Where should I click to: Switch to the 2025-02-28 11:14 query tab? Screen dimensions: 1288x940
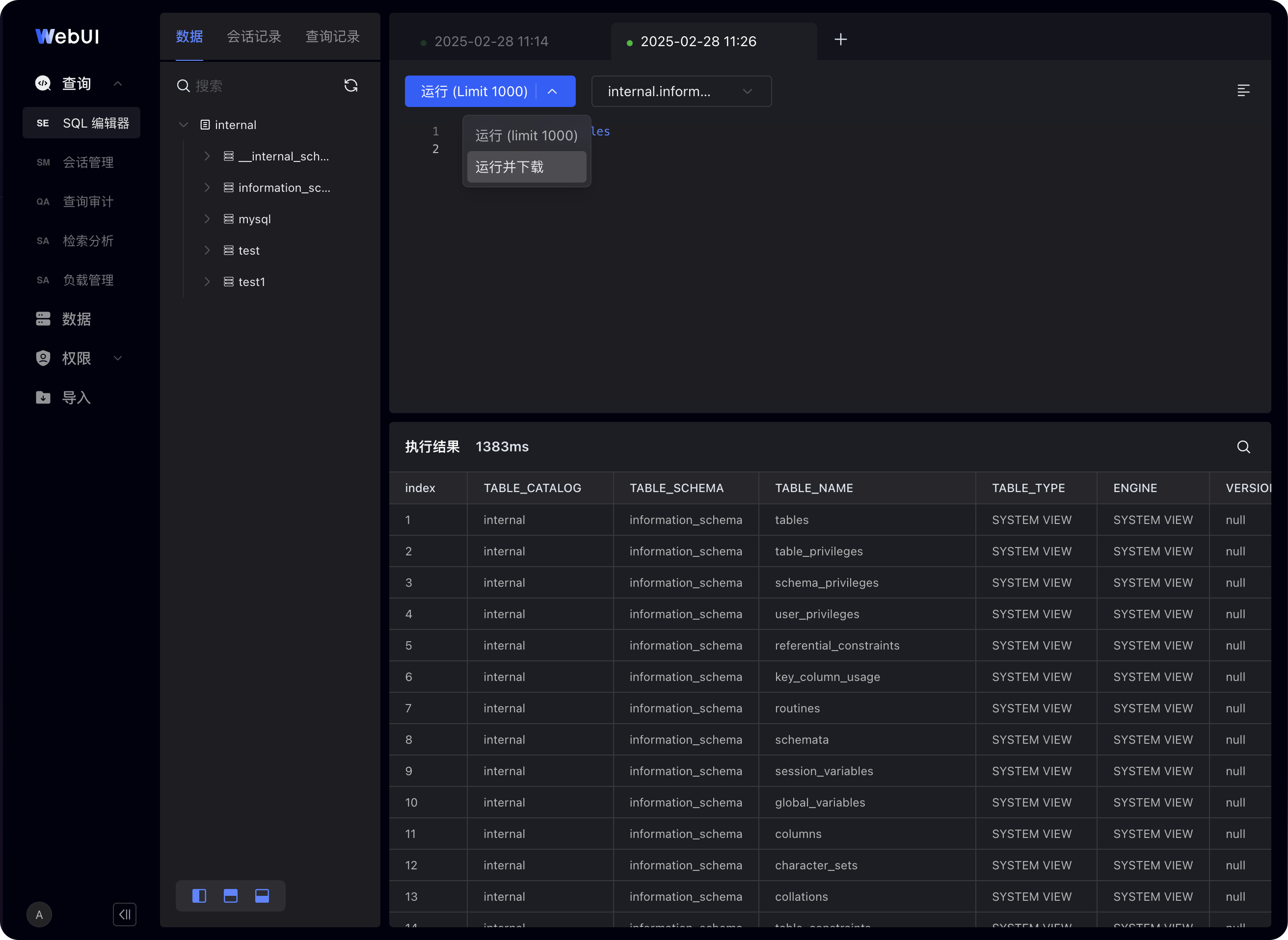click(x=491, y=41)
